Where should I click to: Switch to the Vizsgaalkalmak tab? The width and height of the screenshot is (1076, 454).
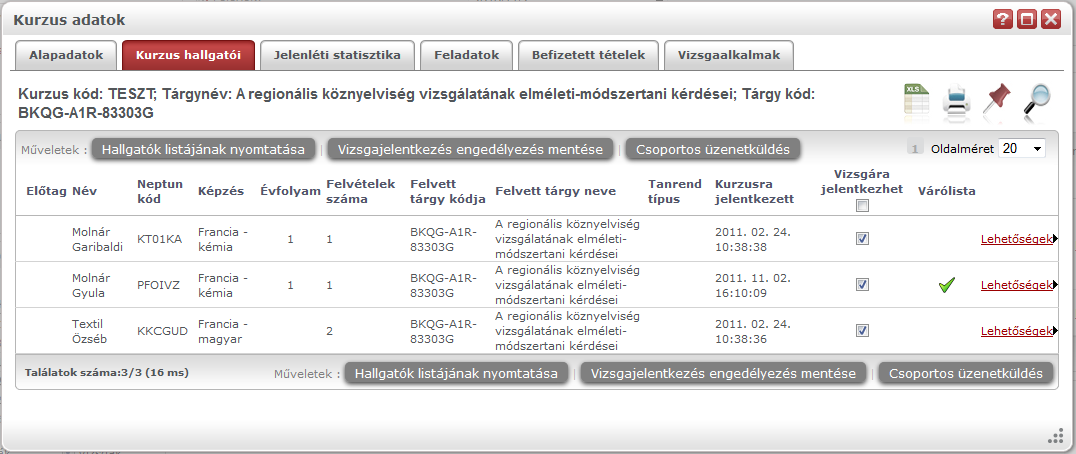coord(729,56)
